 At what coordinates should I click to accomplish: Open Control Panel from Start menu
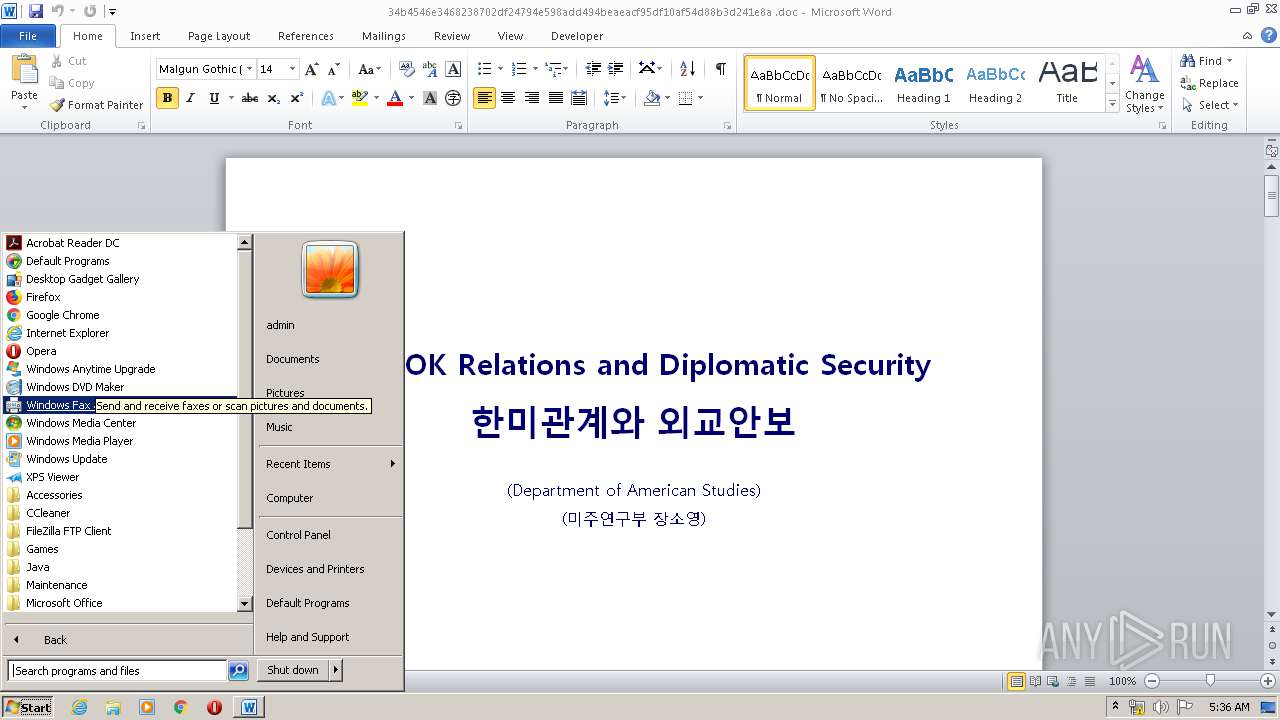pos(330,535)
